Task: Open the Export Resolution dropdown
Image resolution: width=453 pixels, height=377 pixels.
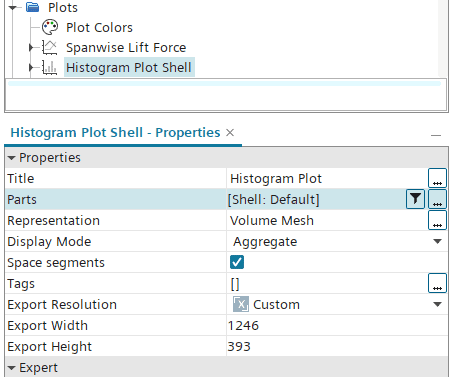Action: pyautogui.click(x=437, y=304)
